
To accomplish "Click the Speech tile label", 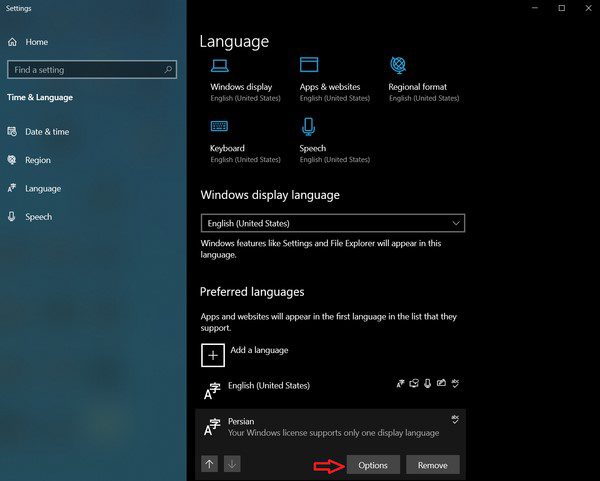I will tap(313, 148).
